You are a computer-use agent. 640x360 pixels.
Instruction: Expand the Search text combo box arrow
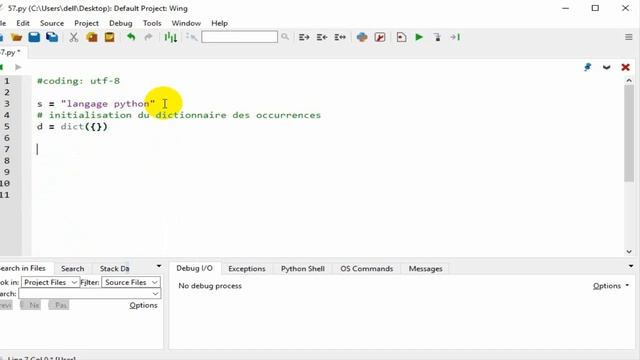(x=155, y=293)
